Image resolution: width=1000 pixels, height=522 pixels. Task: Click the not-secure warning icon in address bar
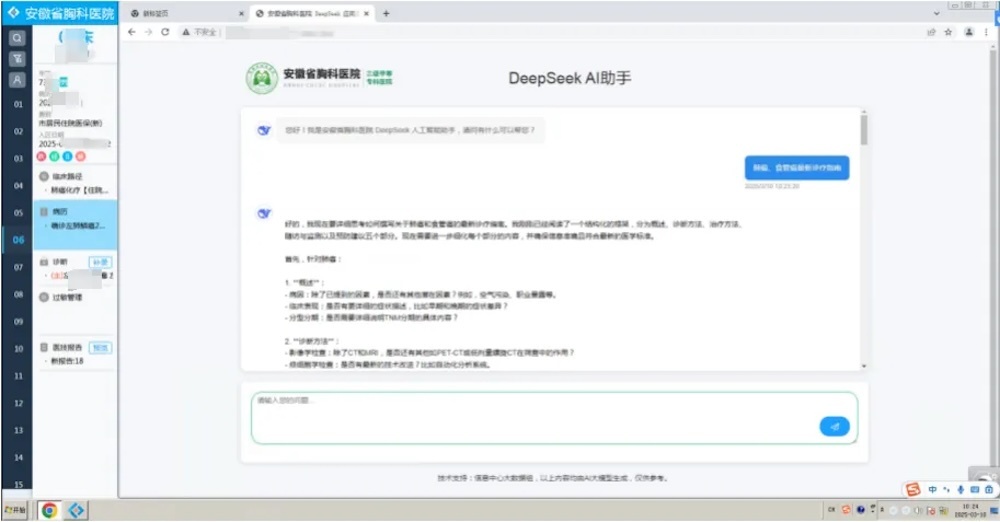click(186, 32)
